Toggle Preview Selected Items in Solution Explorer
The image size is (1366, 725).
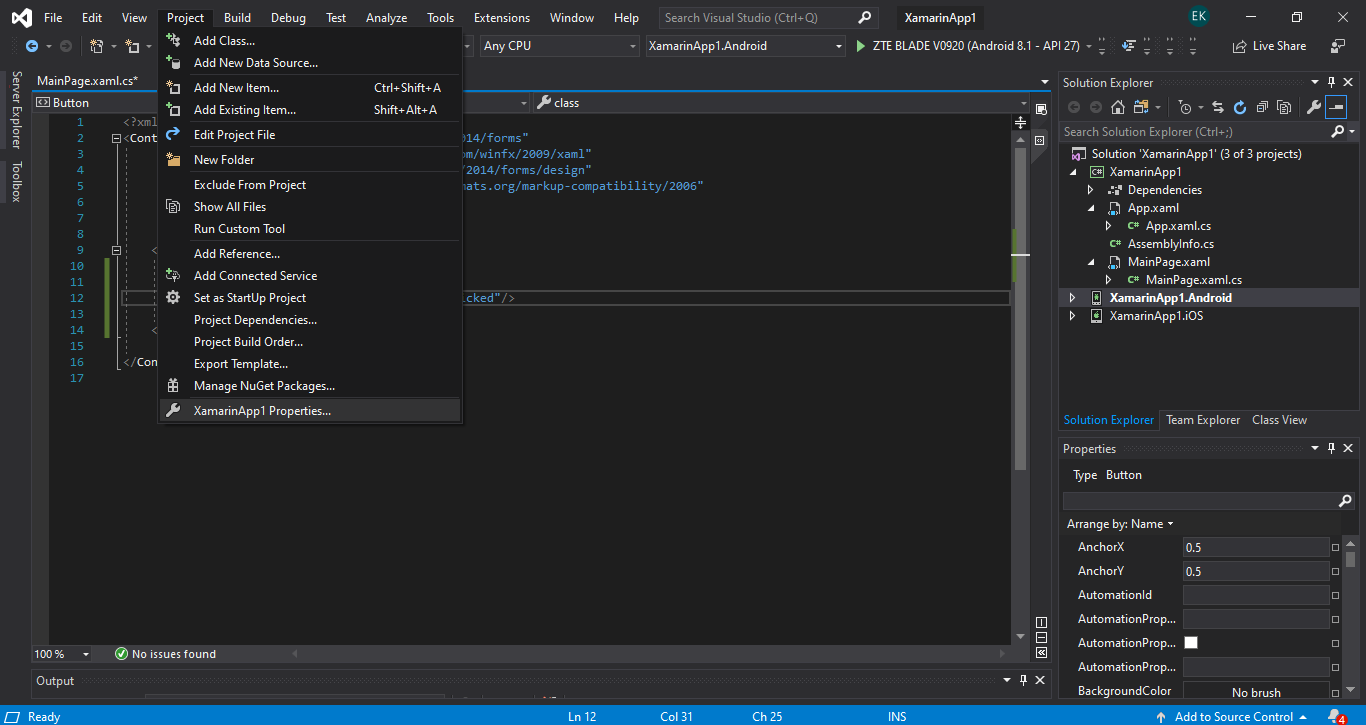pos(1336,107)
